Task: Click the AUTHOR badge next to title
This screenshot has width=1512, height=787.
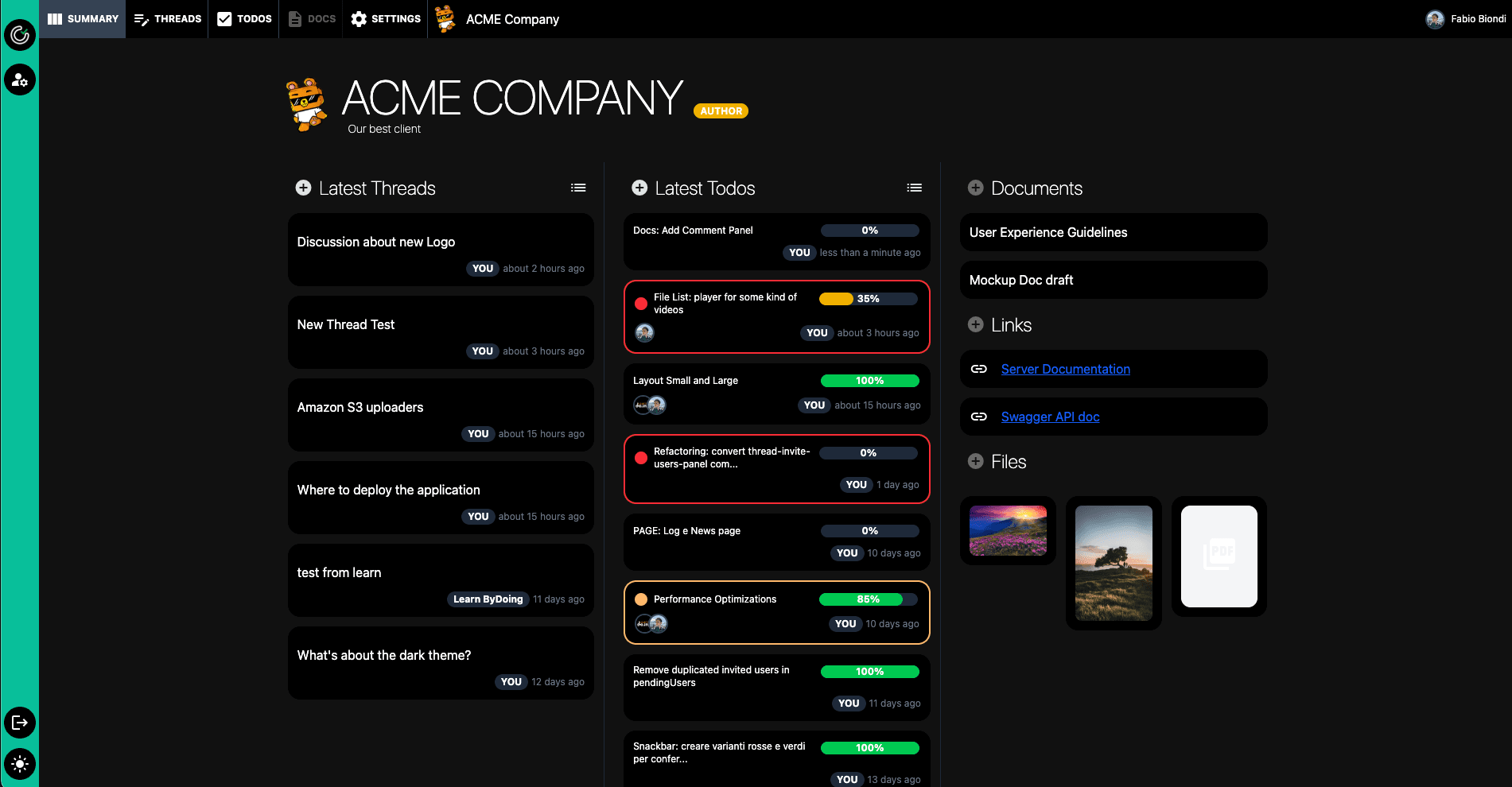Action: pos(721,111)
